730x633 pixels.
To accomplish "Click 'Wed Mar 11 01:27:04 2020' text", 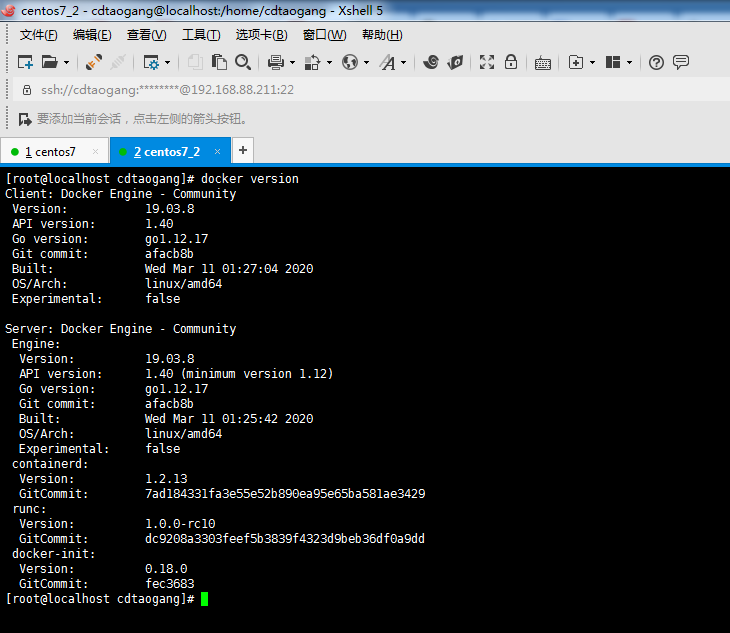I will pyautogui.click(x=229, y=269).
